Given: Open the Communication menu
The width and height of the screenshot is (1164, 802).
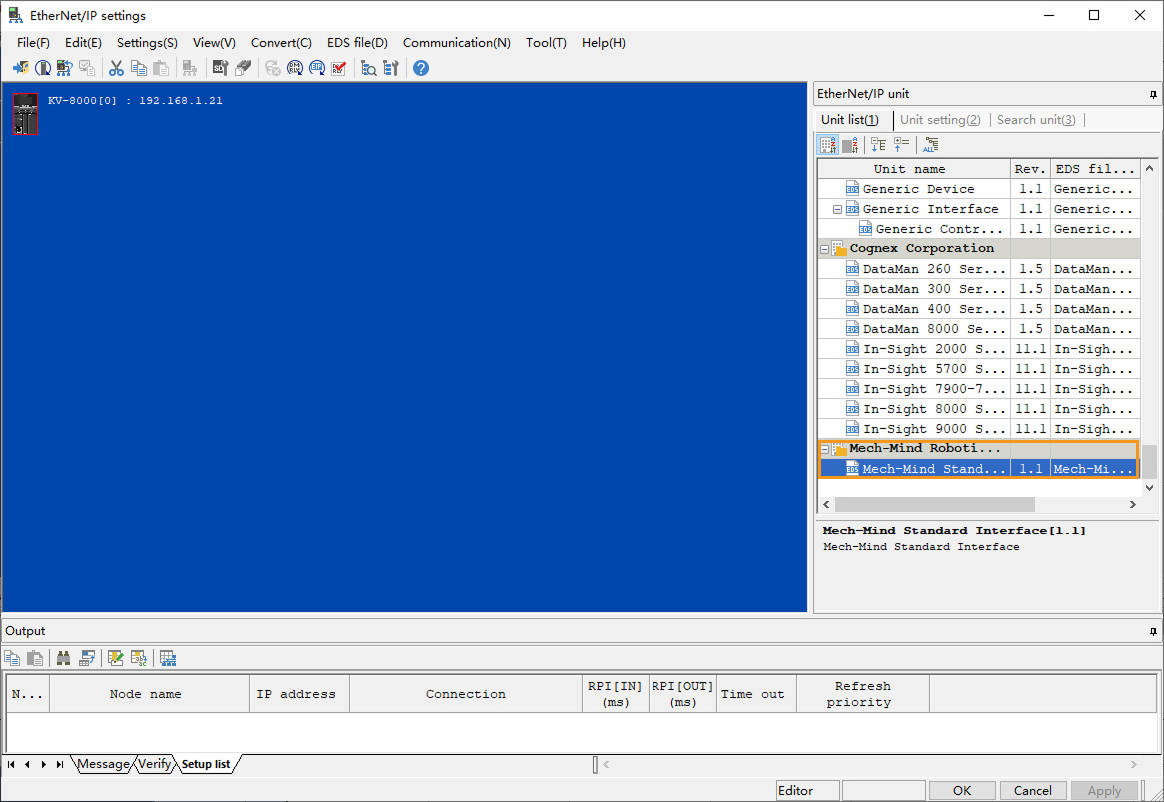Looking at the screenshot, I should (x=456, y=43).
